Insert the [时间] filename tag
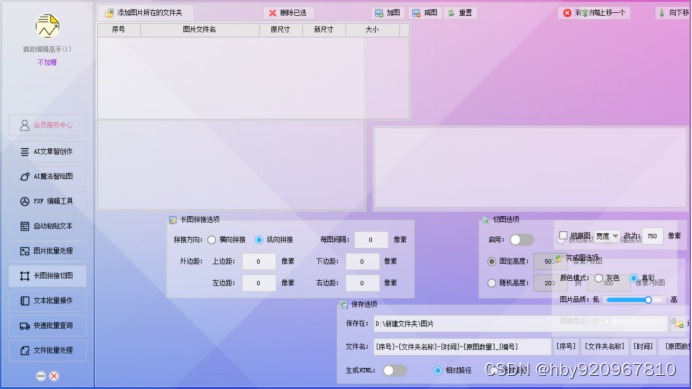Image resolution: width=692 pixels, height=389 pixels. pos(643,347)
